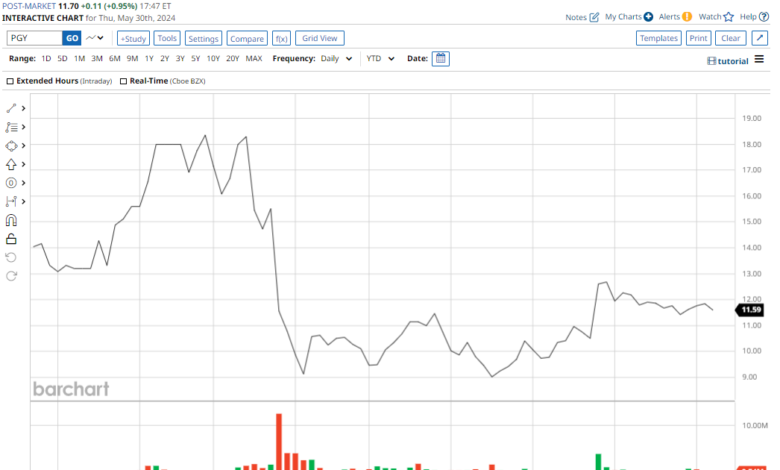Select the 5D range
This screenshot has height=470, width=780.
(x=62, y=59)
